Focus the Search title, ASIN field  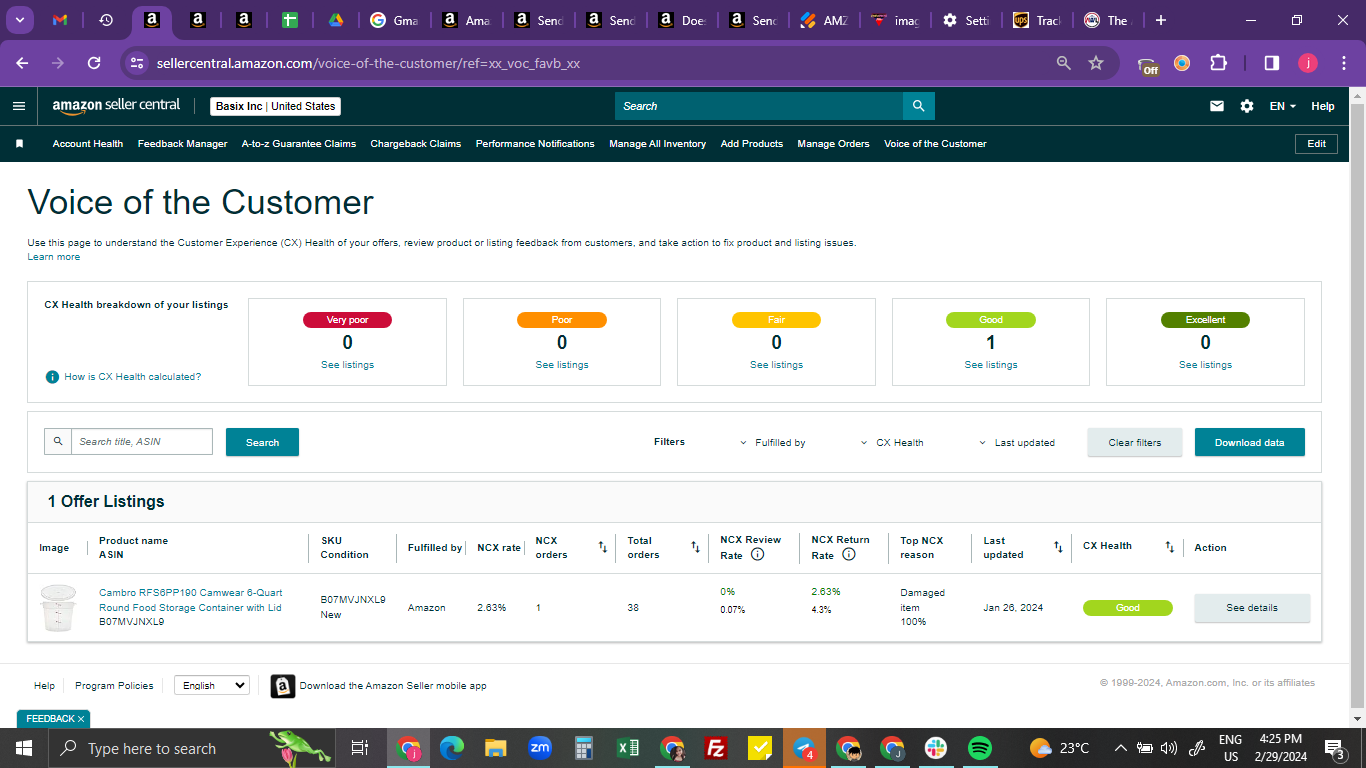coord(142,442)
